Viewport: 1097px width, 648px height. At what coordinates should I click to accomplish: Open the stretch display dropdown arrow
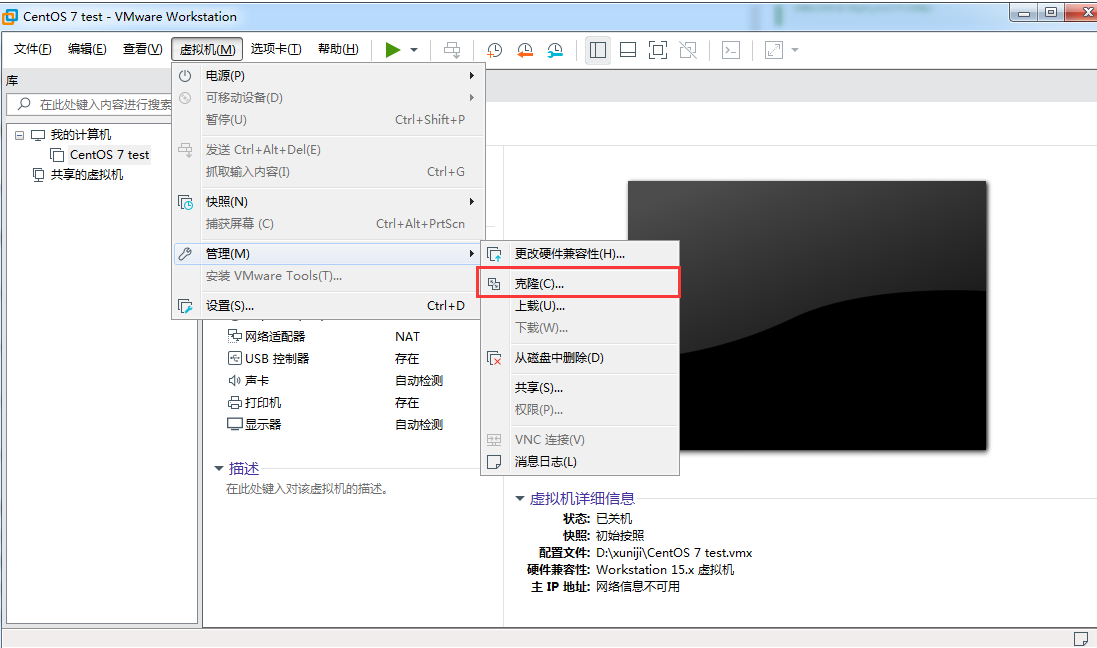(795, 50)
